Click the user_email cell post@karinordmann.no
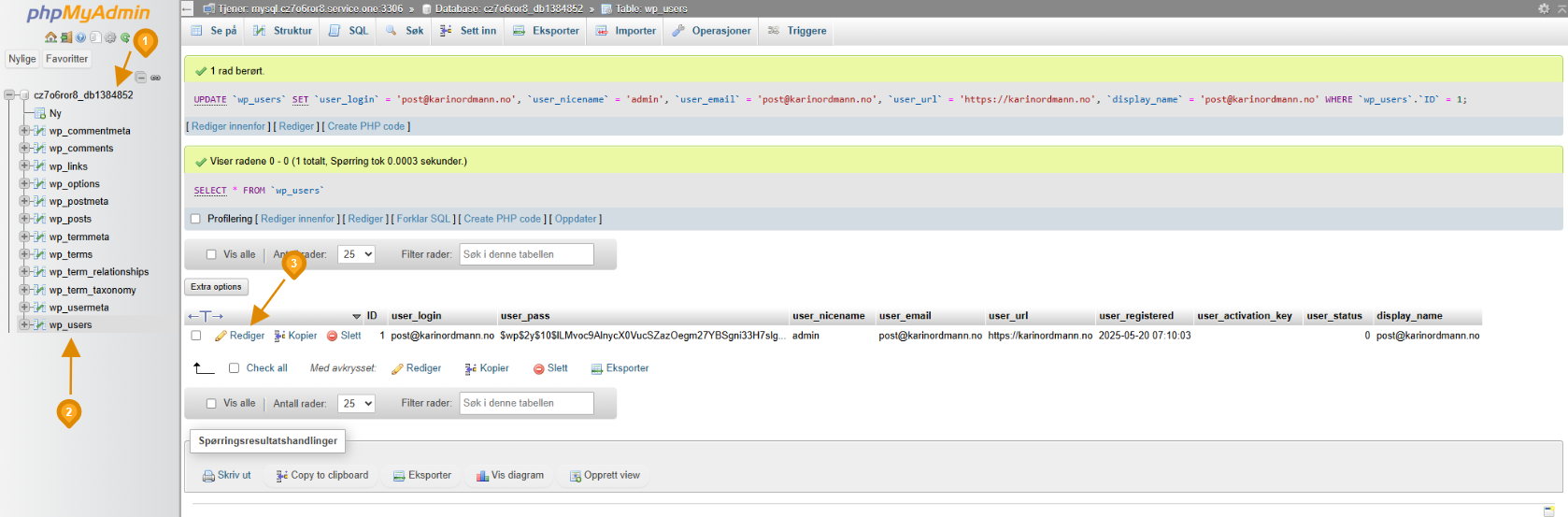Viewport: 1568px width, 517px height. click(x=931, y=336)
